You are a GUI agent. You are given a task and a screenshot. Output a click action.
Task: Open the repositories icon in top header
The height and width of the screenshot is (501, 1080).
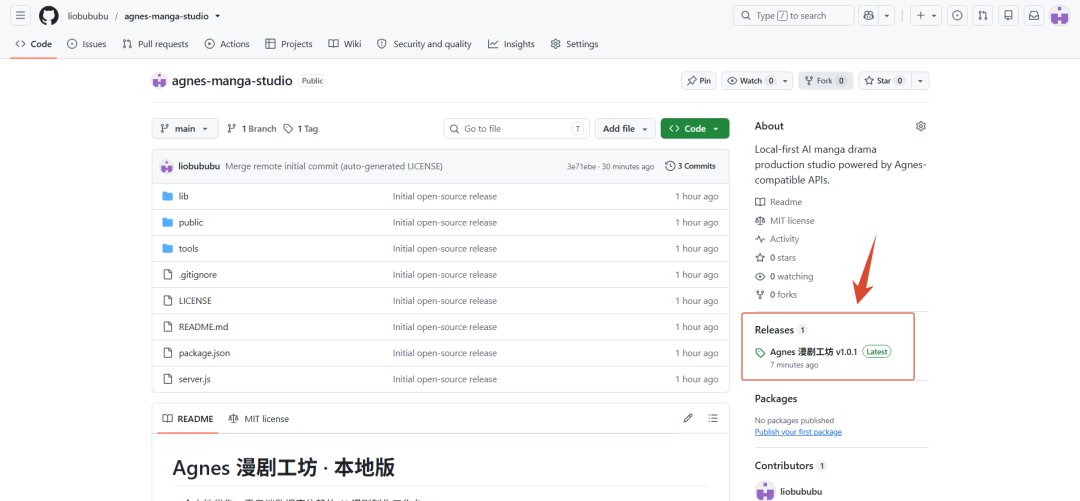(x=1008, y=15)
